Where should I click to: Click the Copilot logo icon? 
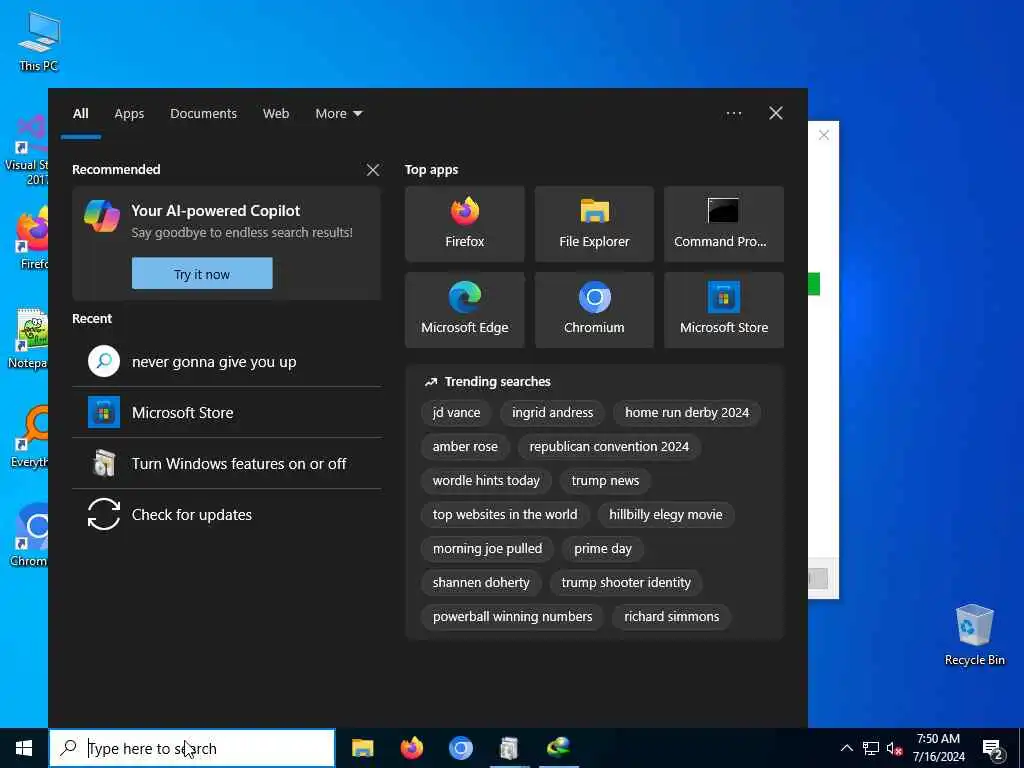102,216
